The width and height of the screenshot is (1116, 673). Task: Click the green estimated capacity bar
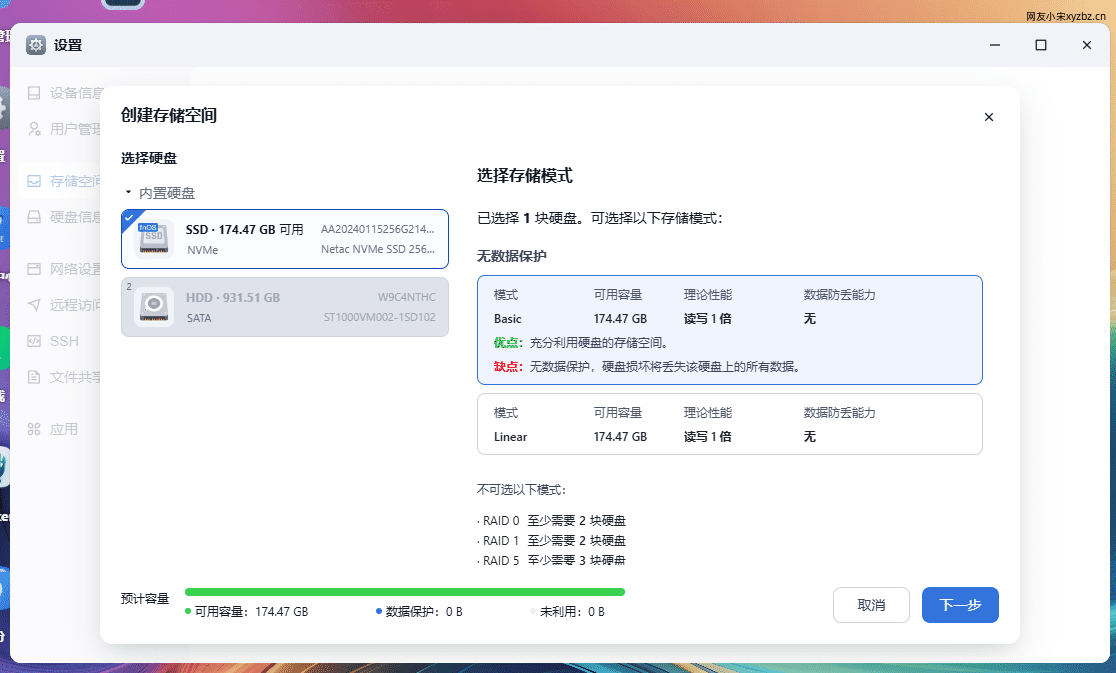tap(404, 592)
